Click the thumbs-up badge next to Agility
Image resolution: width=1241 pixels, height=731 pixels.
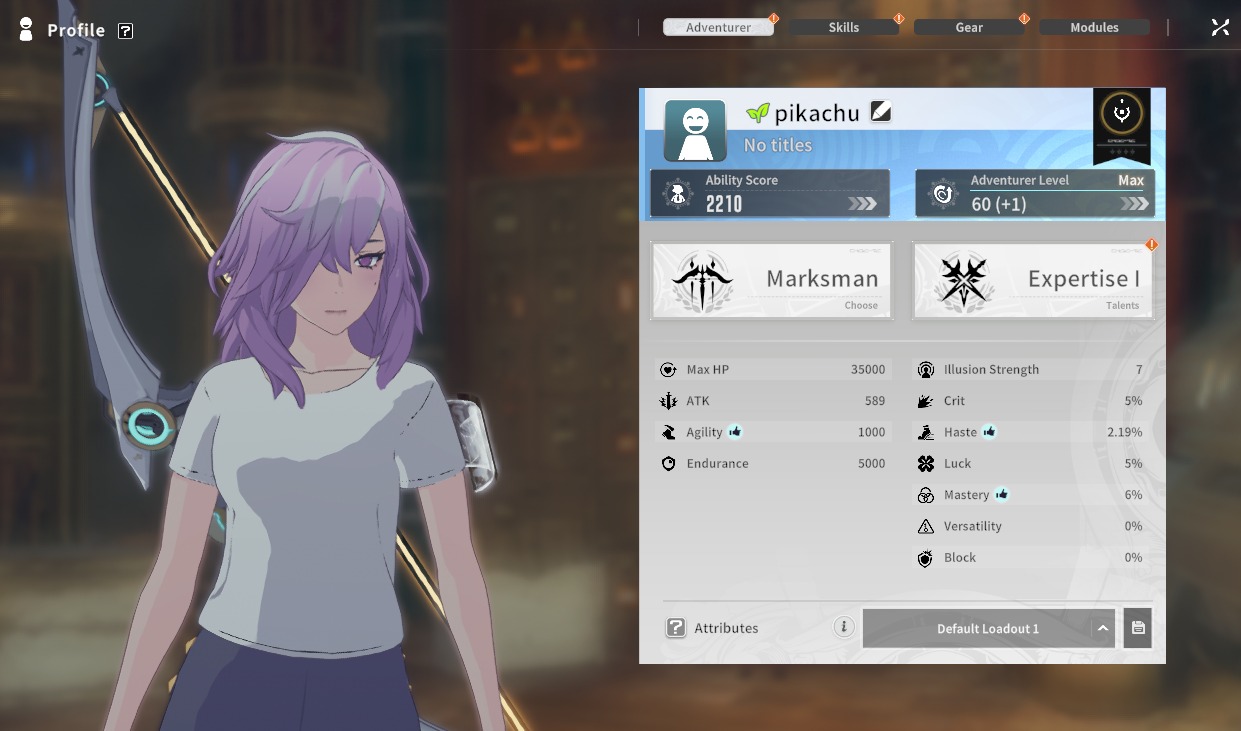point(735,432)
